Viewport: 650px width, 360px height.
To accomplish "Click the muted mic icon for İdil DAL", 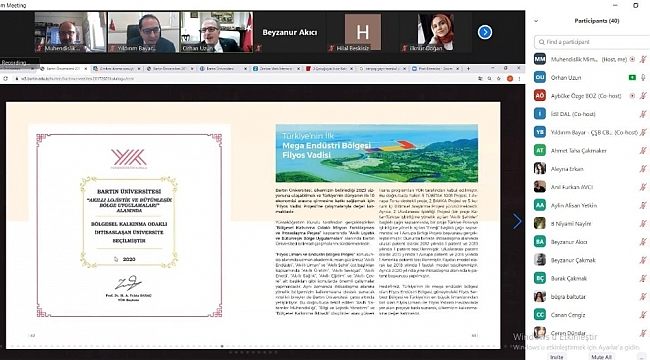I will click(x=643, y=114).
